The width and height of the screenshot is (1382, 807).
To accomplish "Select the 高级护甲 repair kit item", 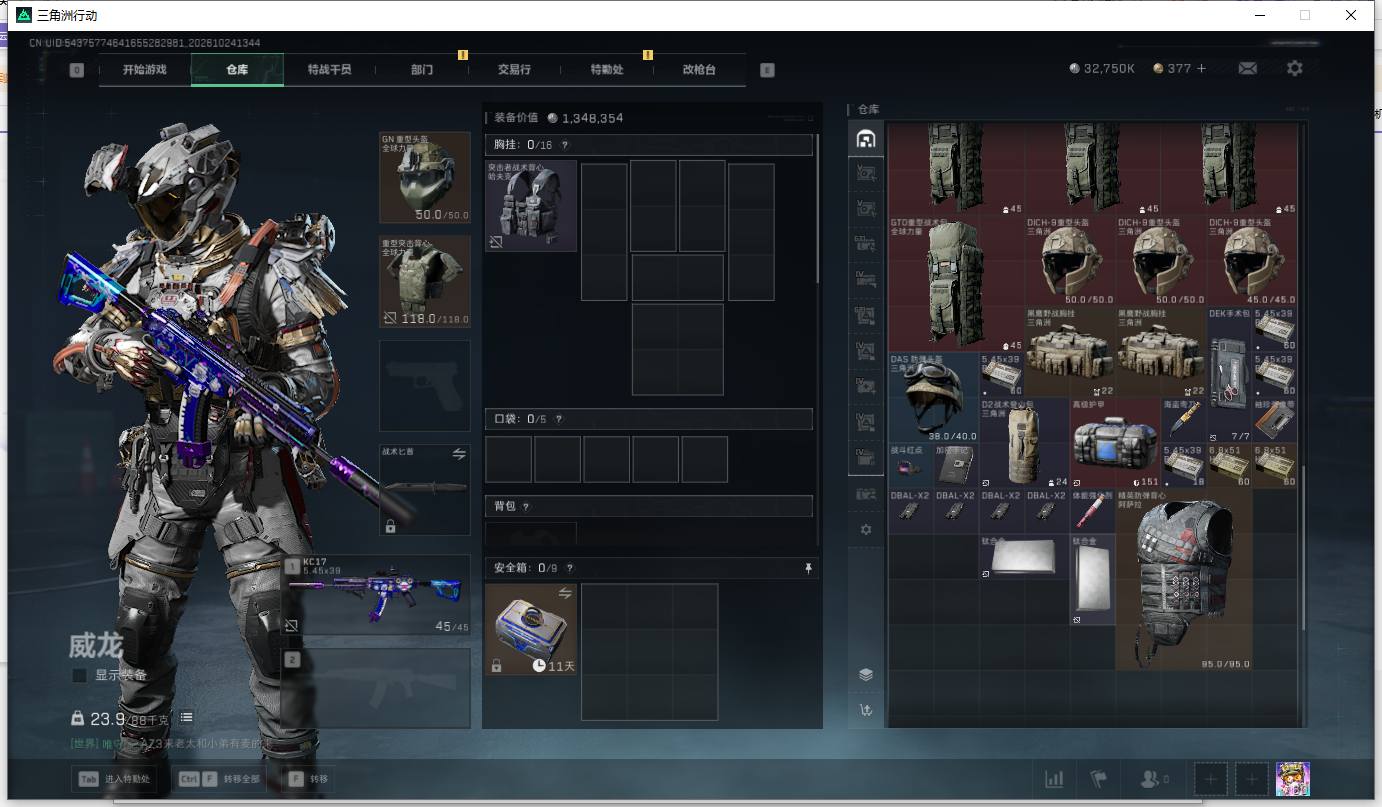I will click(1115, 442).
